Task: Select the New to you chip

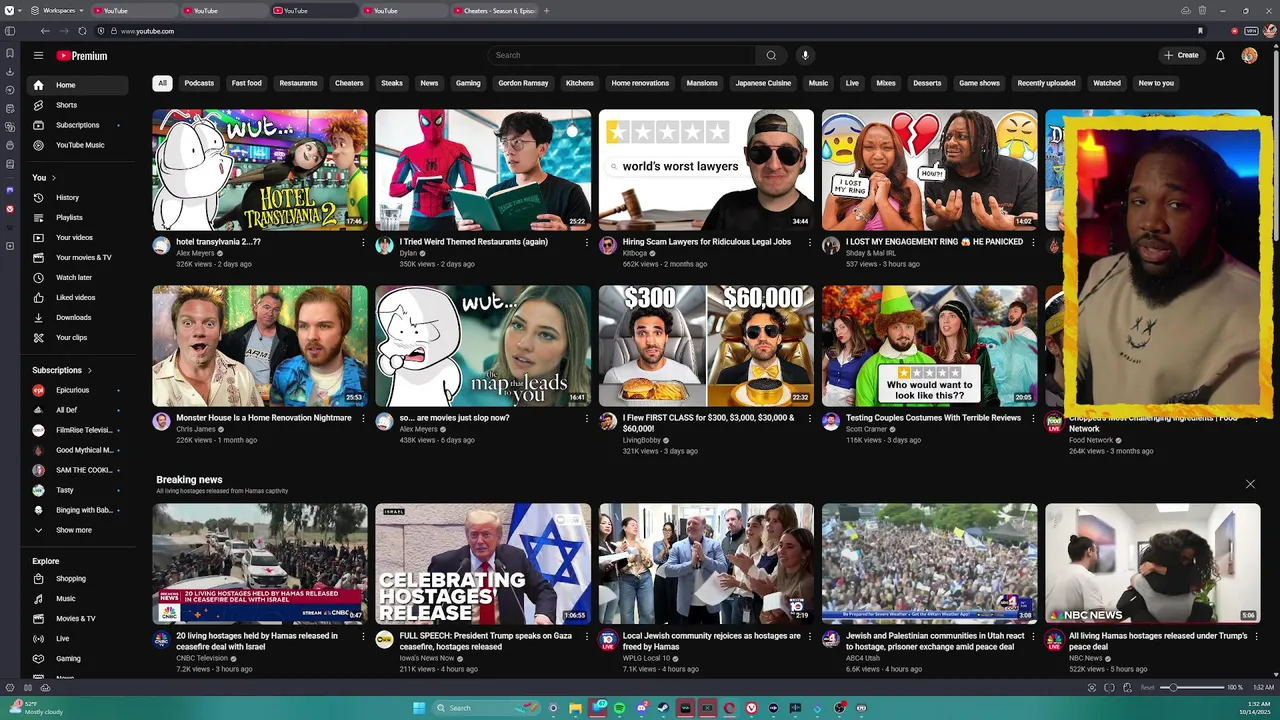Action: coord(1156,83)
